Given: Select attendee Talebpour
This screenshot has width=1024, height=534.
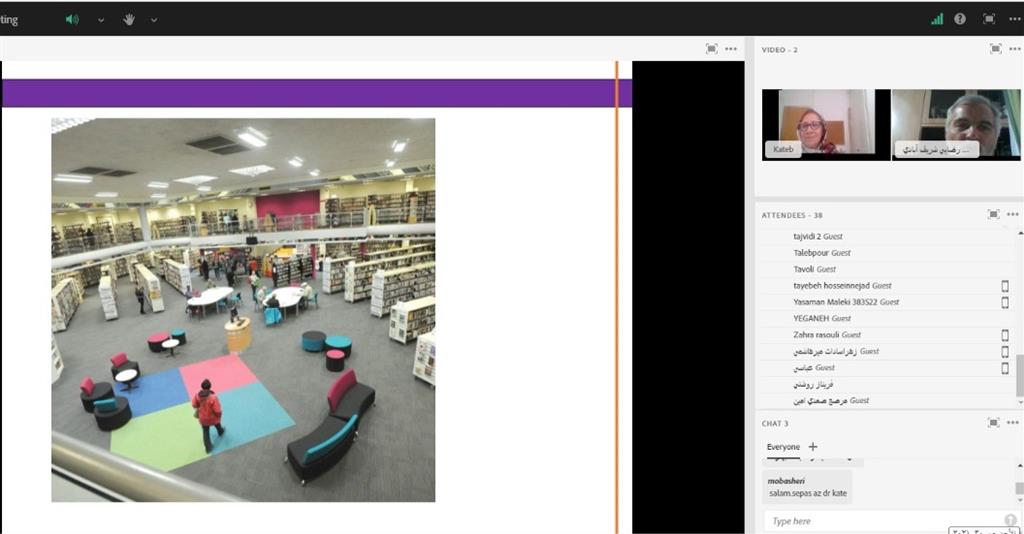Looking at the screenshot, I should [x=822, y=253].
